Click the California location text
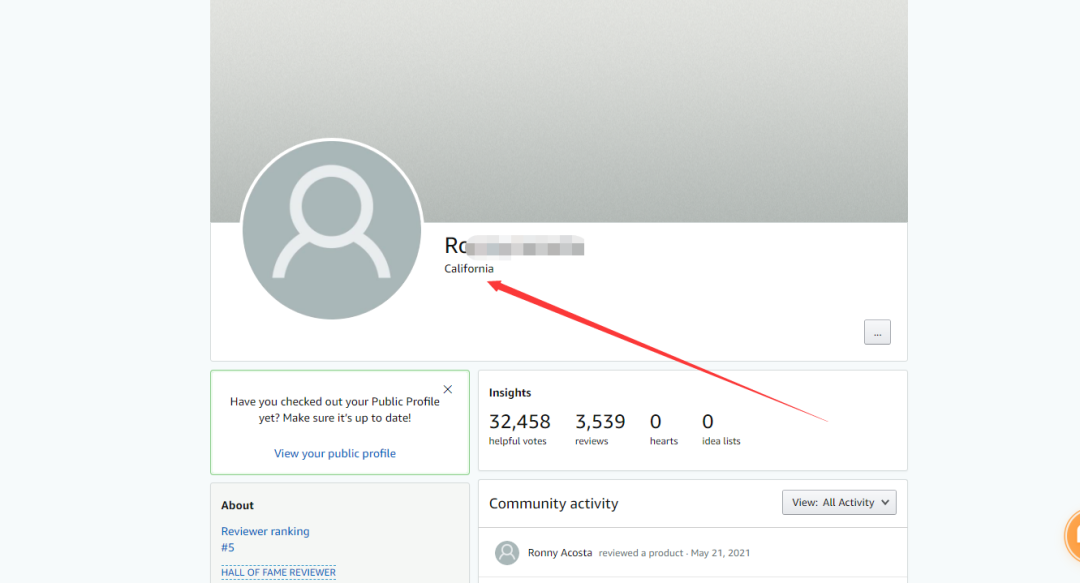1080x583 pixels. (469, 269)
